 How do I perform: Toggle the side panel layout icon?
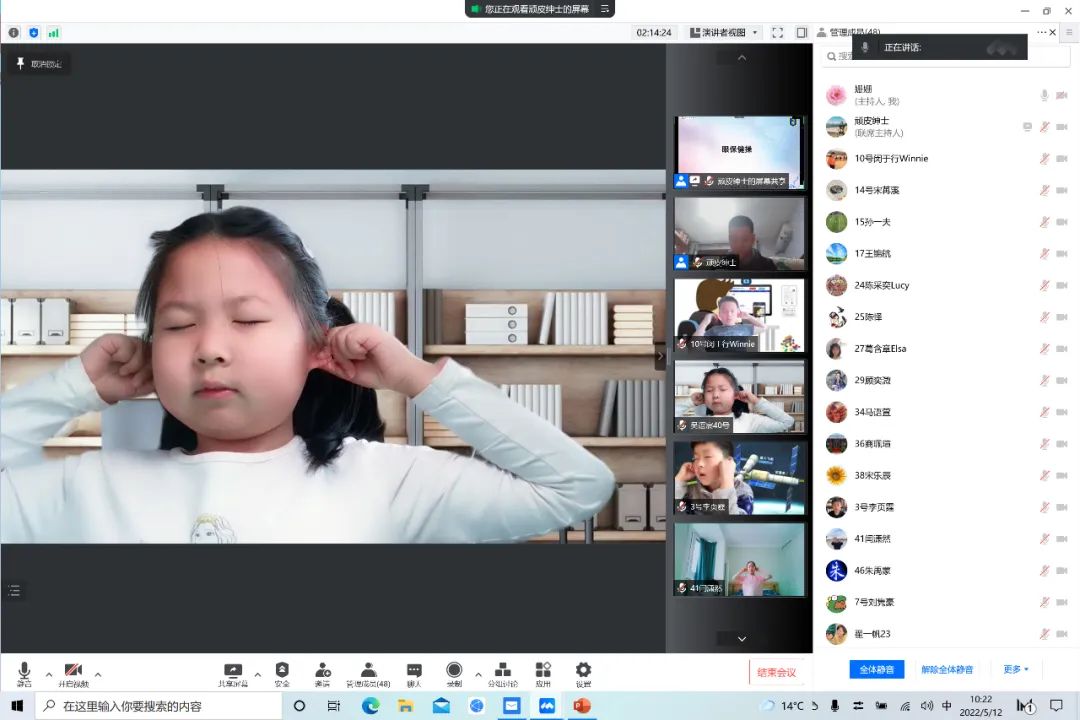click(x=801, y=33)
